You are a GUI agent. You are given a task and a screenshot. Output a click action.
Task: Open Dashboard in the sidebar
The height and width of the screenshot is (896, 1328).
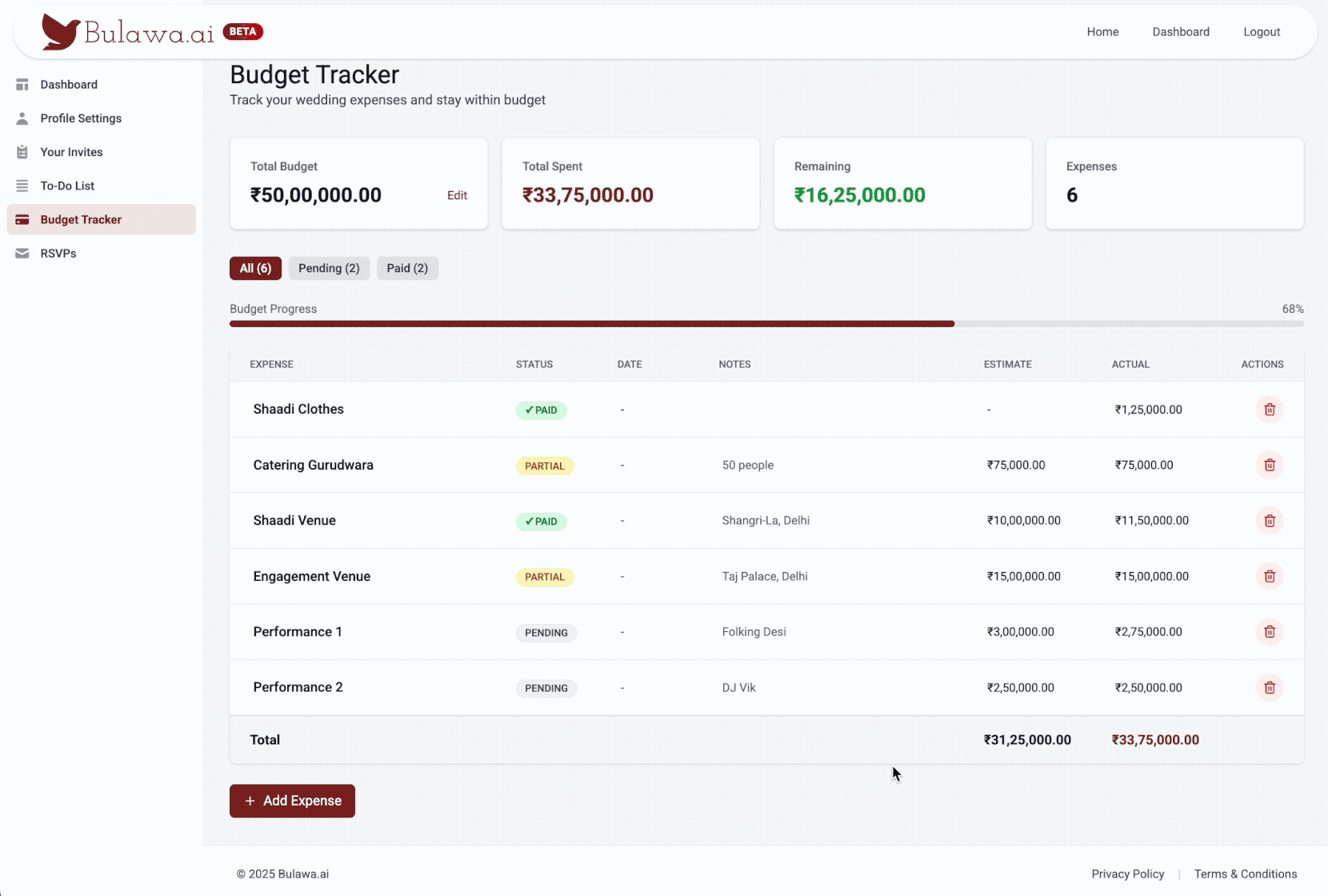101,85
